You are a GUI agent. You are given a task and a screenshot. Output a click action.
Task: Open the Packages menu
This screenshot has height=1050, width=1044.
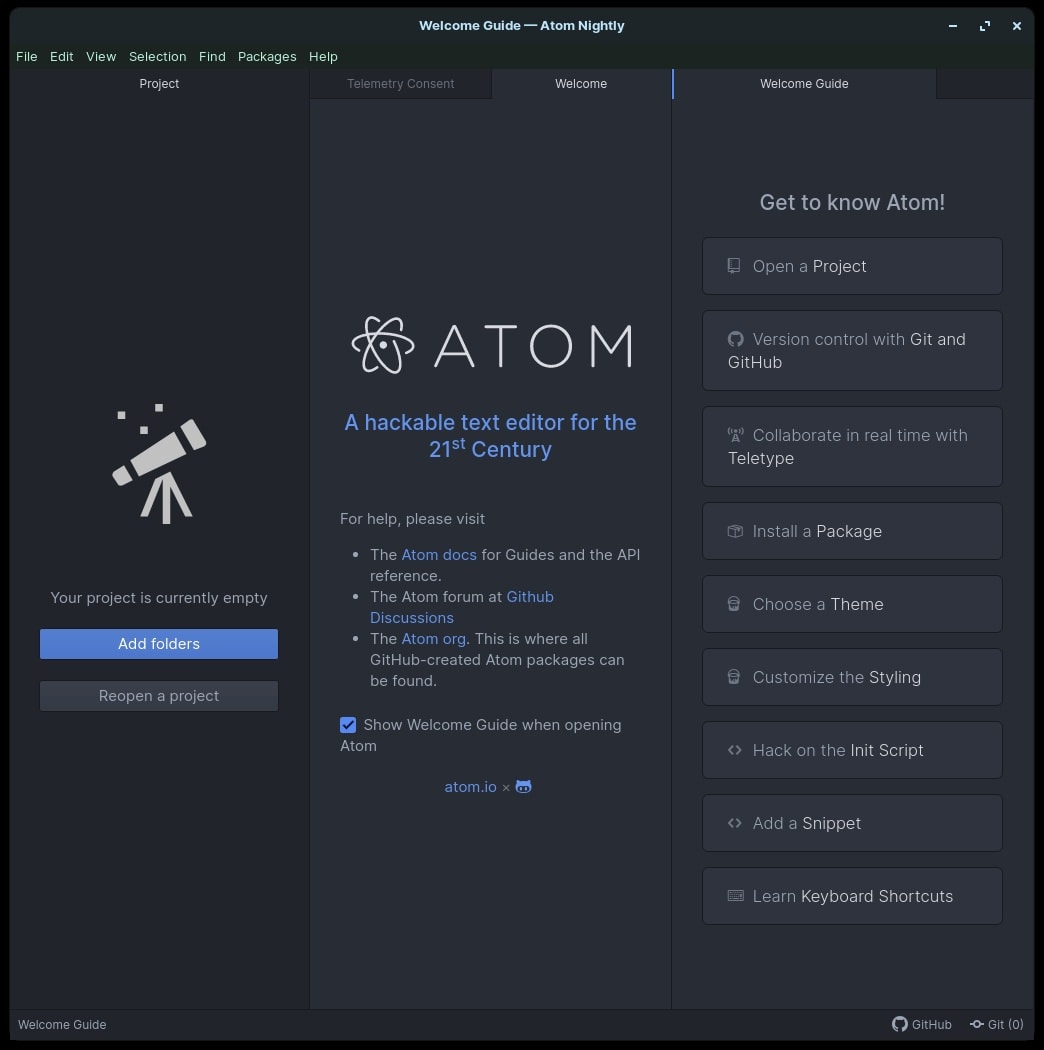pos(267,56)
